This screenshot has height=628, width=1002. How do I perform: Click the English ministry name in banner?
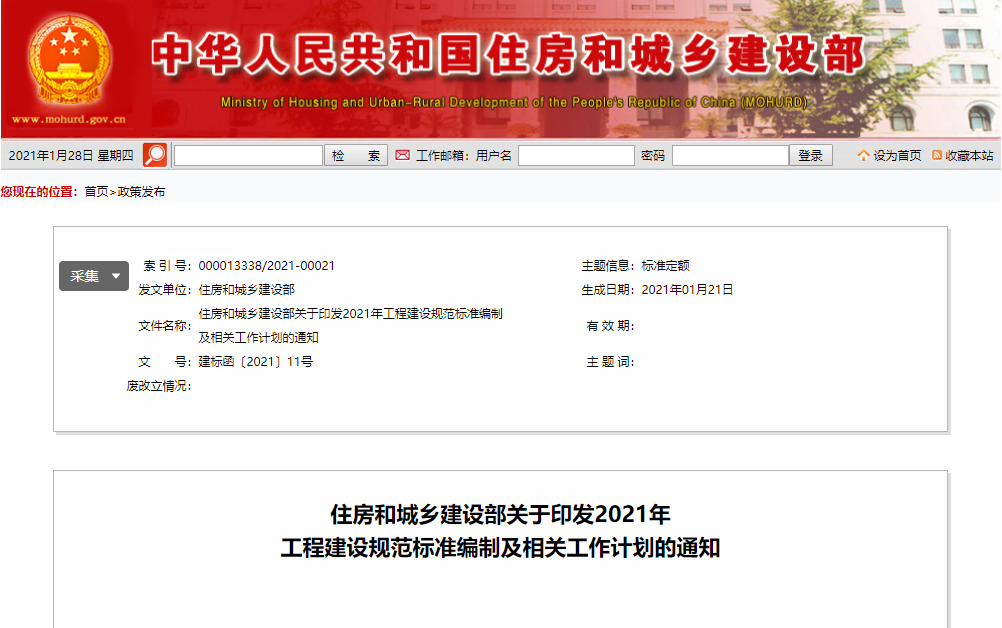point(514,102)
